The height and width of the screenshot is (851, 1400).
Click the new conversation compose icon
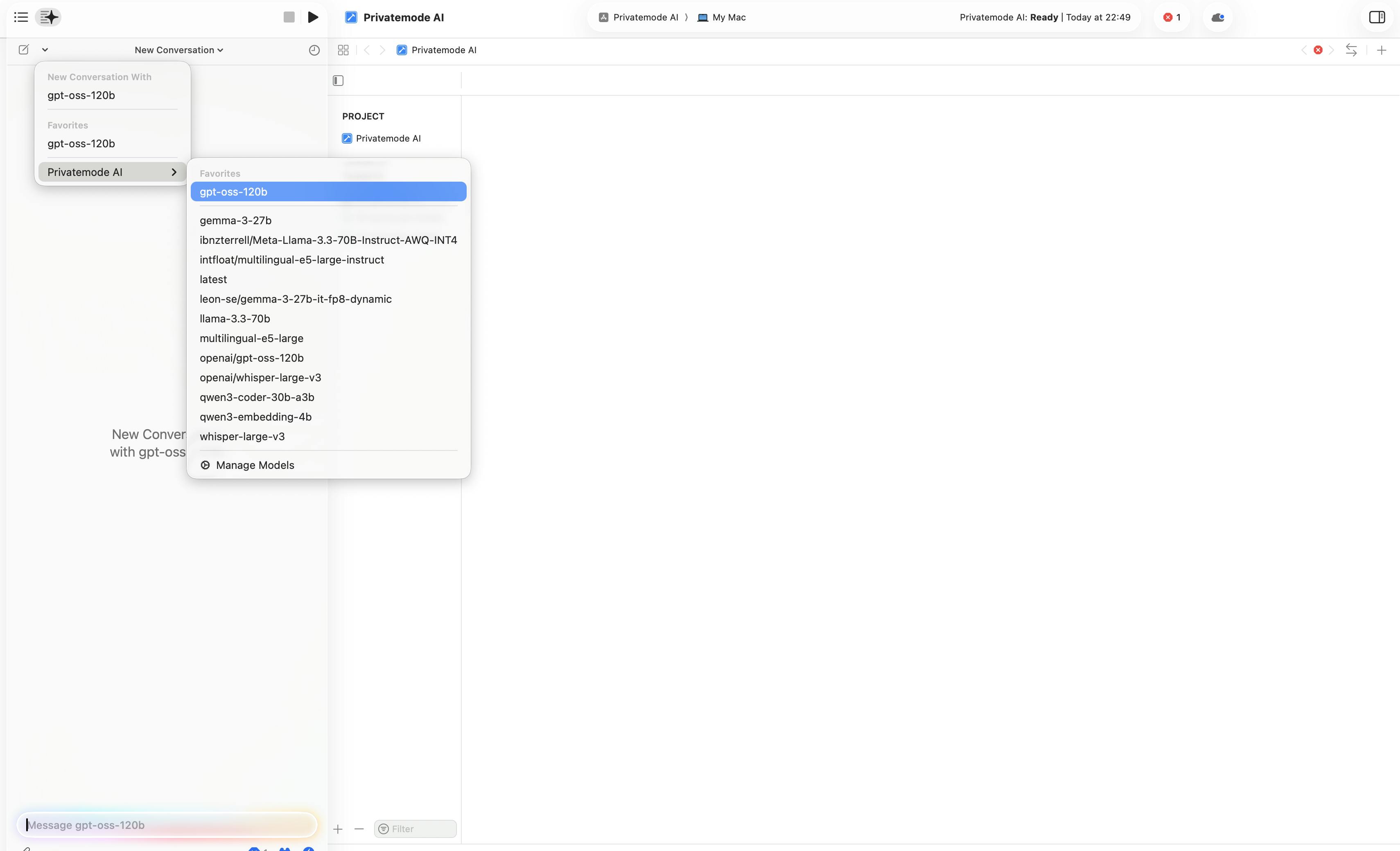[23, 50]
